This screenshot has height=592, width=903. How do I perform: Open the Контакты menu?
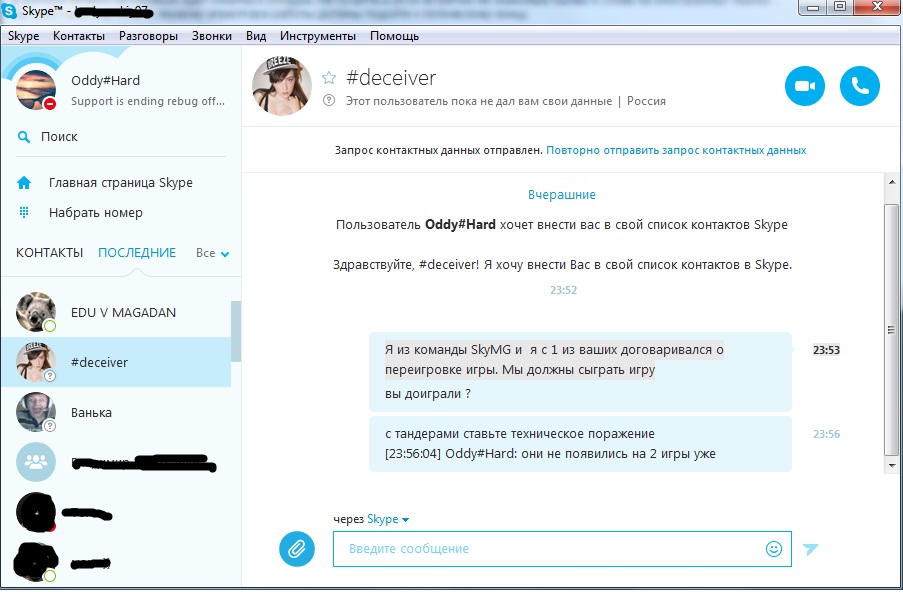point(79,36)
